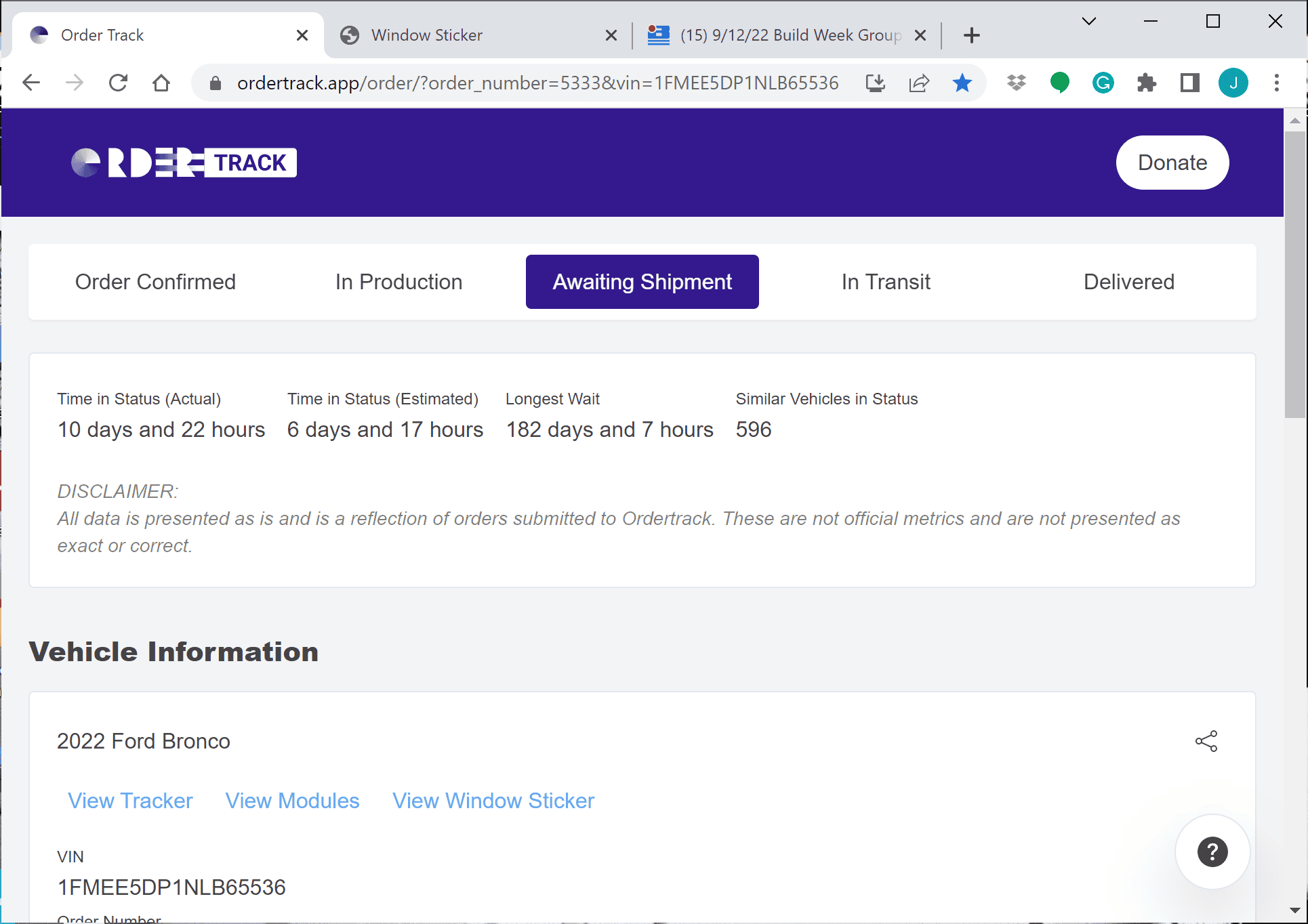Click the share page icon in address bar
This screenshot has height=924, width=1308.
point(918,83)
